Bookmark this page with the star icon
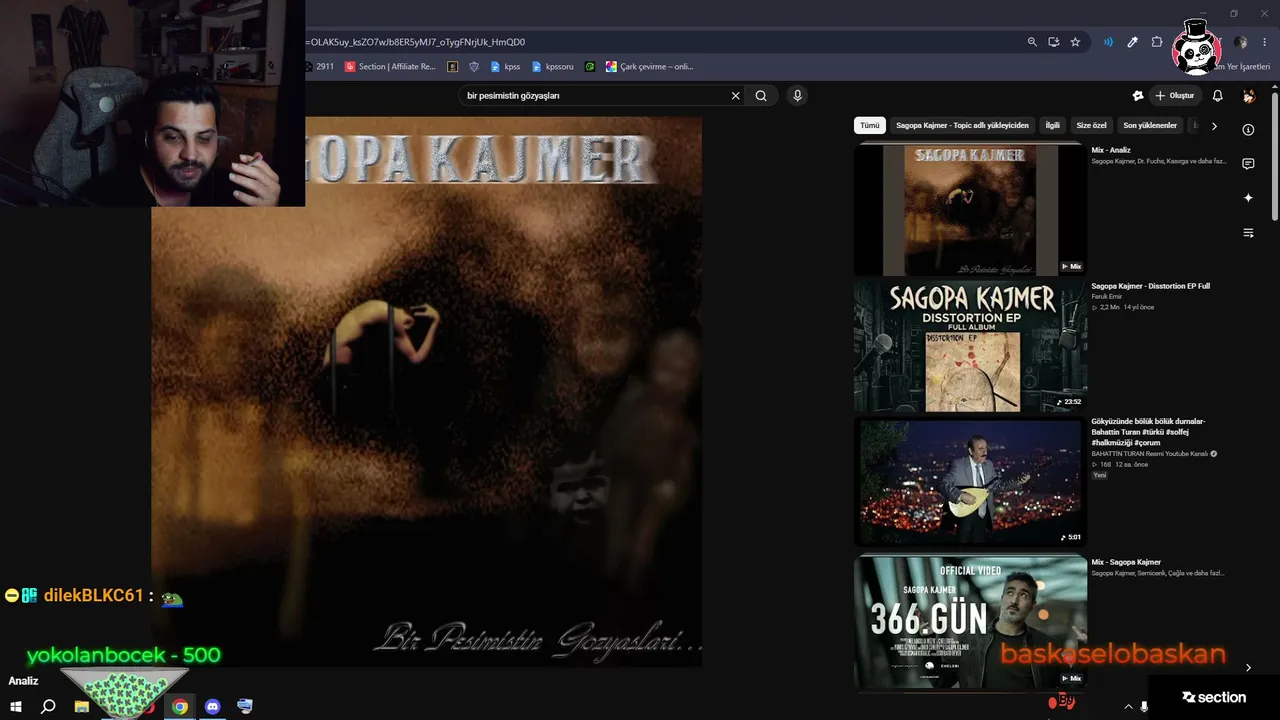The height and width of the screenshot is (720, 1280). (1075, 42)
